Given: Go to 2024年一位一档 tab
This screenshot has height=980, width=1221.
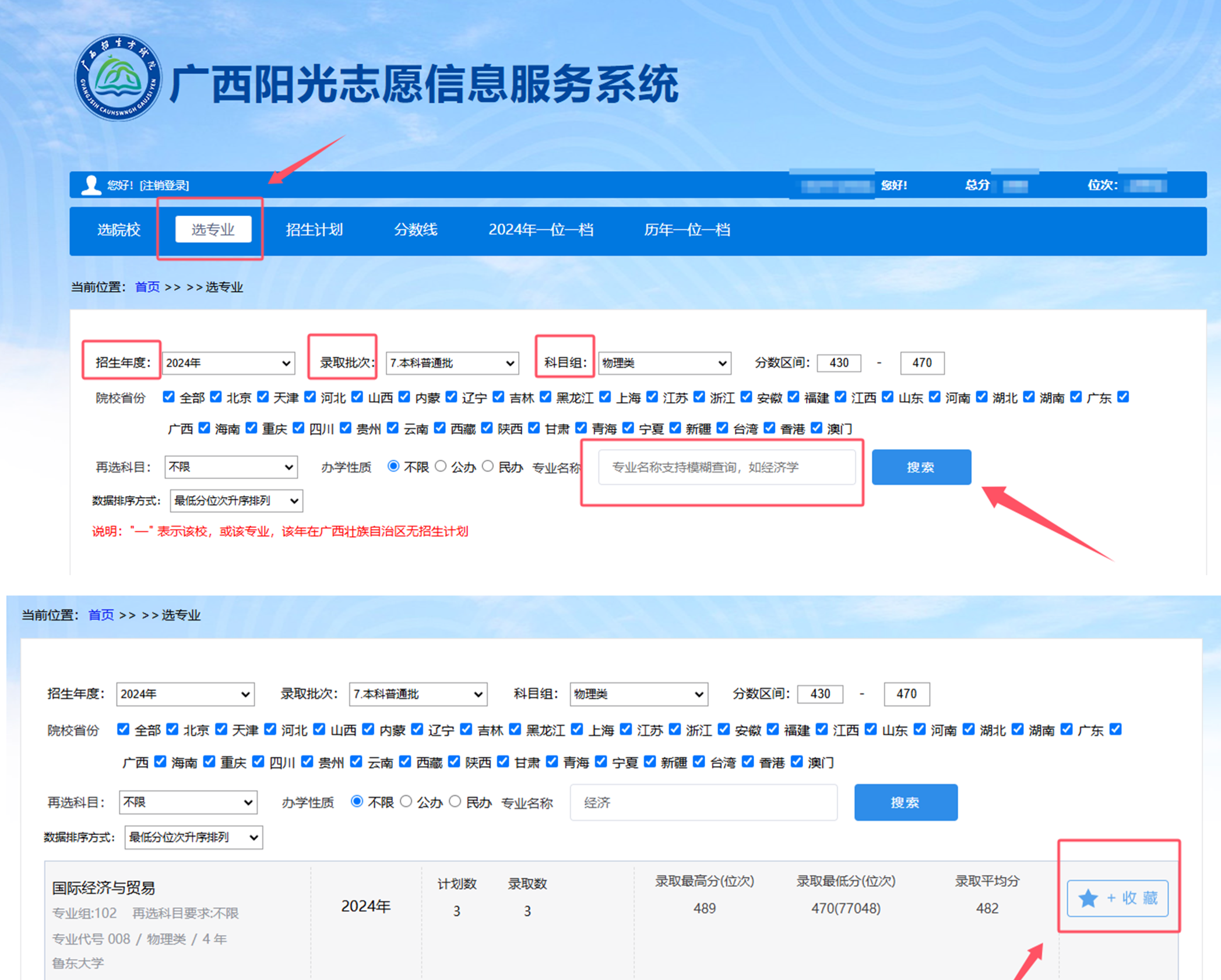Looking at the screenshot, I should point(540,230).
